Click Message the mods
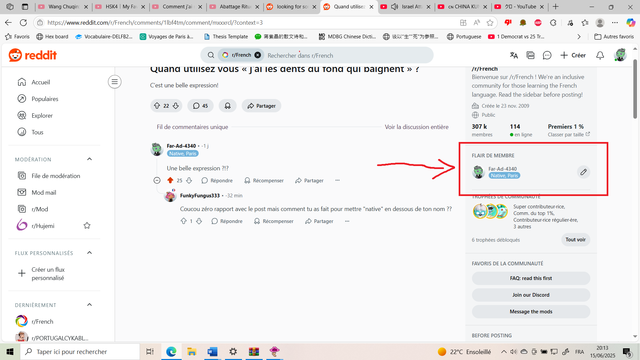 (x=531, y=311)
